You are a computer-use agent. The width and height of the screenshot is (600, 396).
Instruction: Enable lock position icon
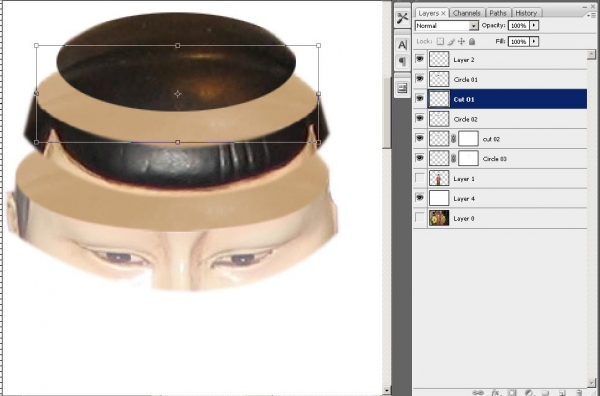(461, 41)
